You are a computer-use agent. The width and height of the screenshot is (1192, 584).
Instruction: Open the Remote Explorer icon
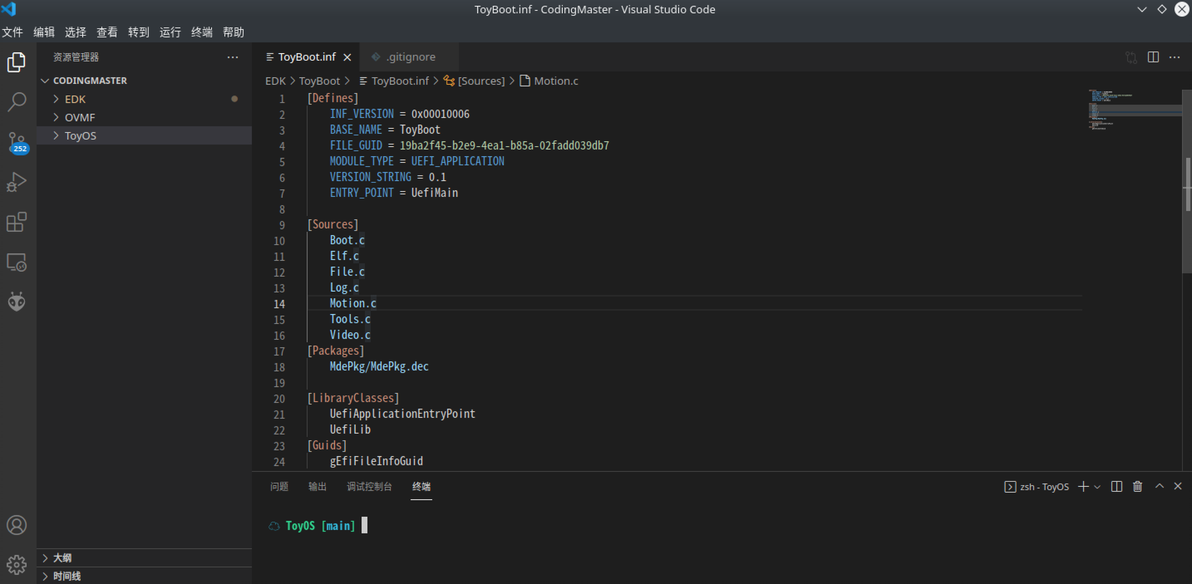(17, 262)
